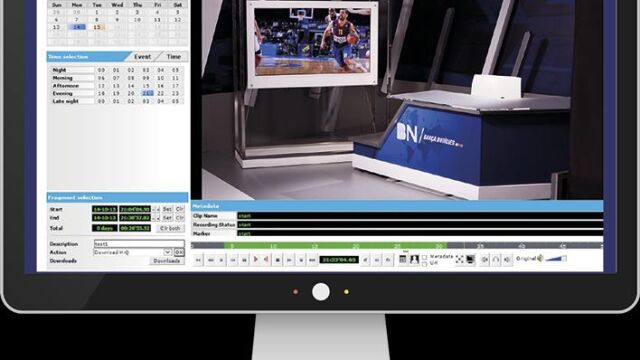Click the Start time field
Image resolution: width=640 pixels, height=360 pixels.
(135, 209)
